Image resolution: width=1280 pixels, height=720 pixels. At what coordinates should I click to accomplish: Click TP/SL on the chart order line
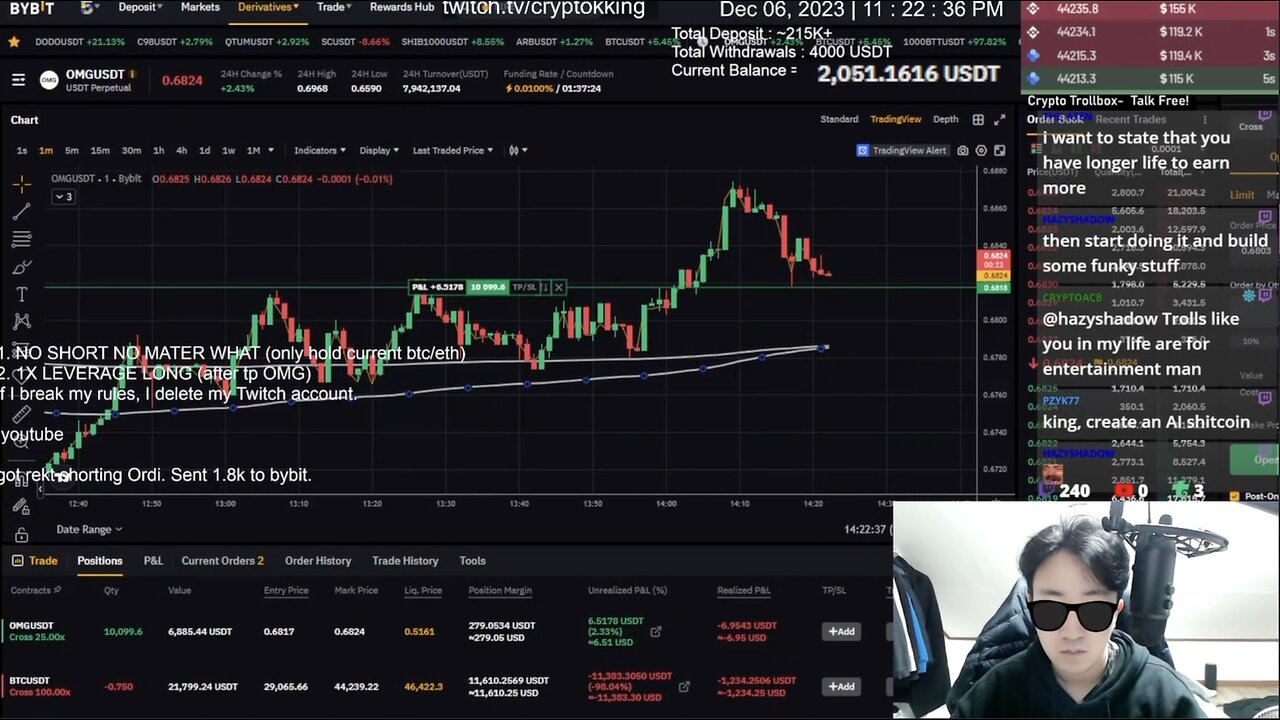tap(524, 287)
